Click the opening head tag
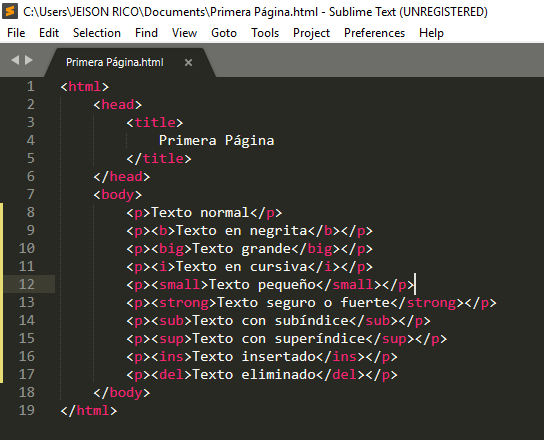 pyautogui.click(x=118, y=104)
